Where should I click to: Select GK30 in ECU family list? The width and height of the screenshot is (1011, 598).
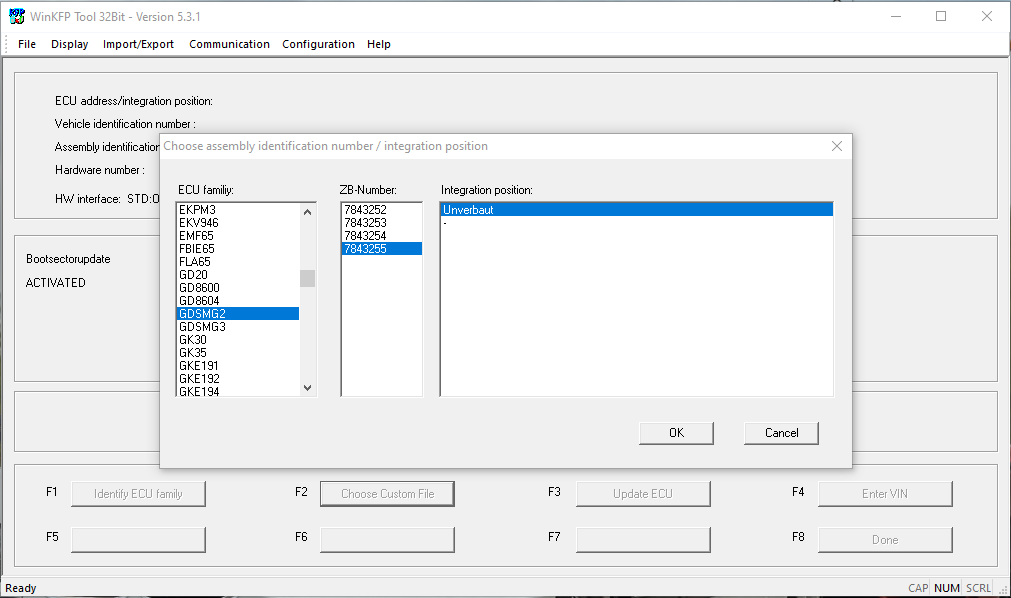click(x=237, y=339)
